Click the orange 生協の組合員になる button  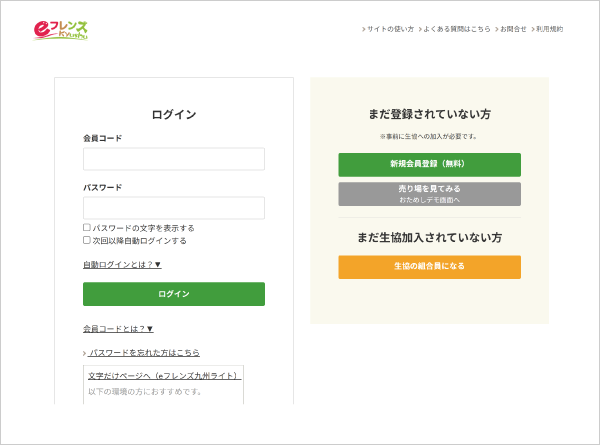429,267
